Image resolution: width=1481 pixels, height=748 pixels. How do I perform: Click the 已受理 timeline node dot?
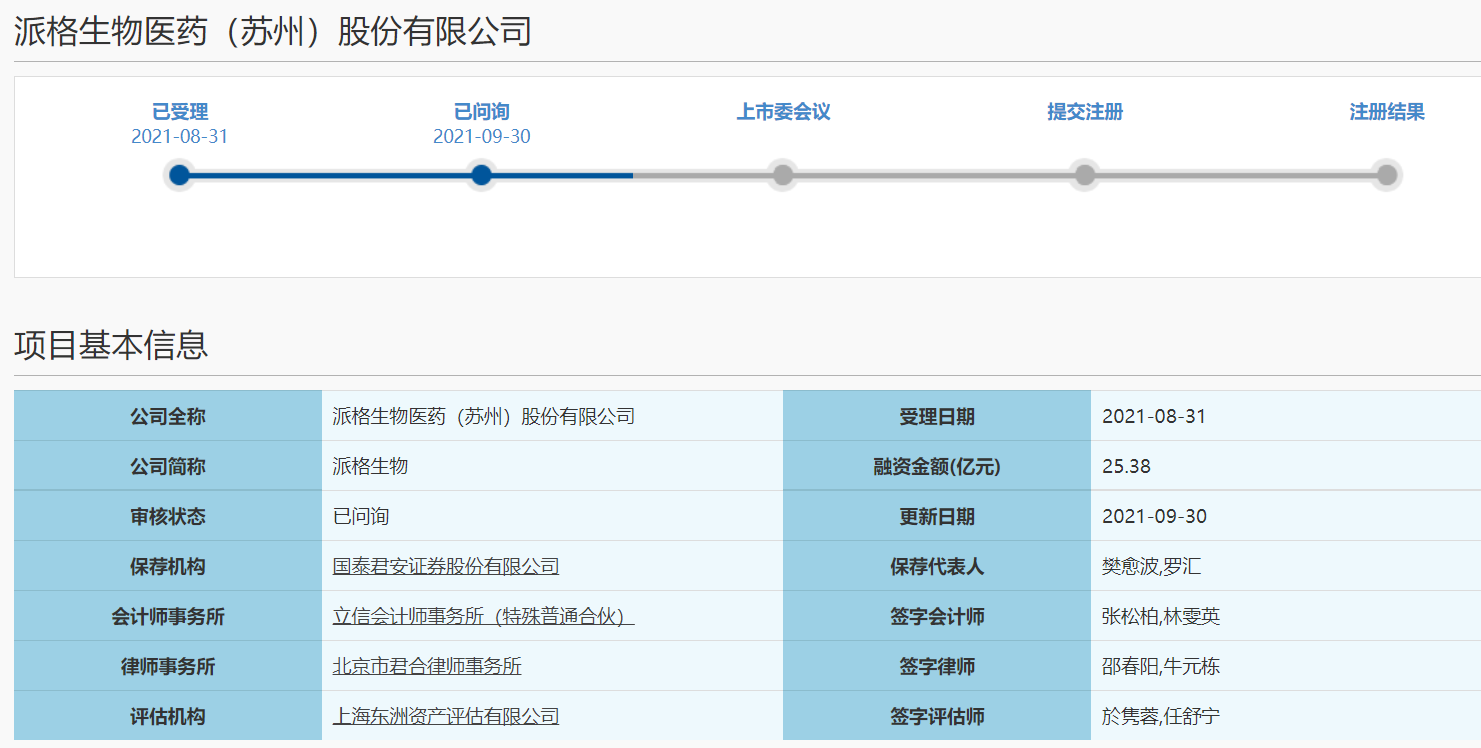tap(179, 175)
